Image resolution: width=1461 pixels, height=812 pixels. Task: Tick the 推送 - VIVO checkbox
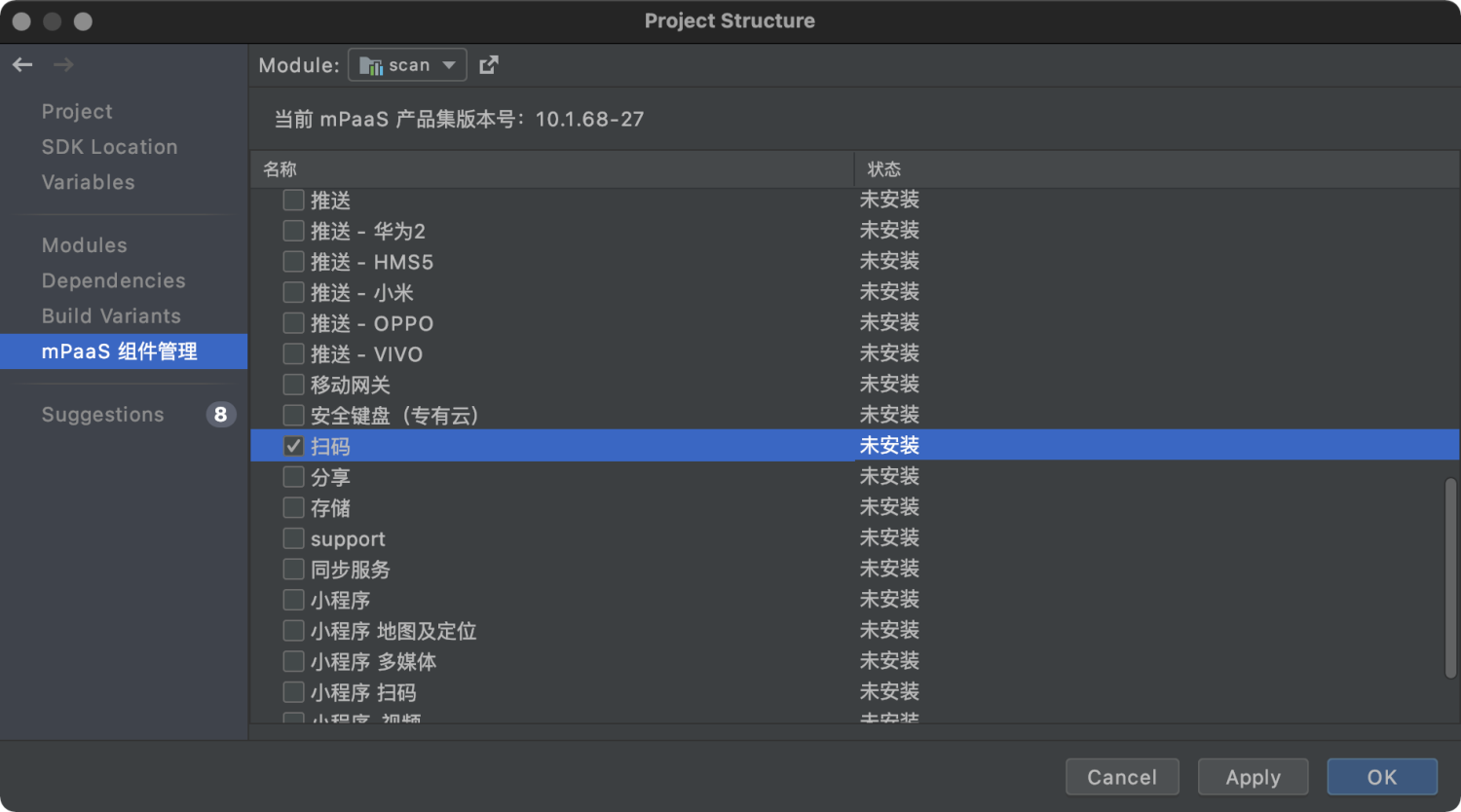coord(293,353)
